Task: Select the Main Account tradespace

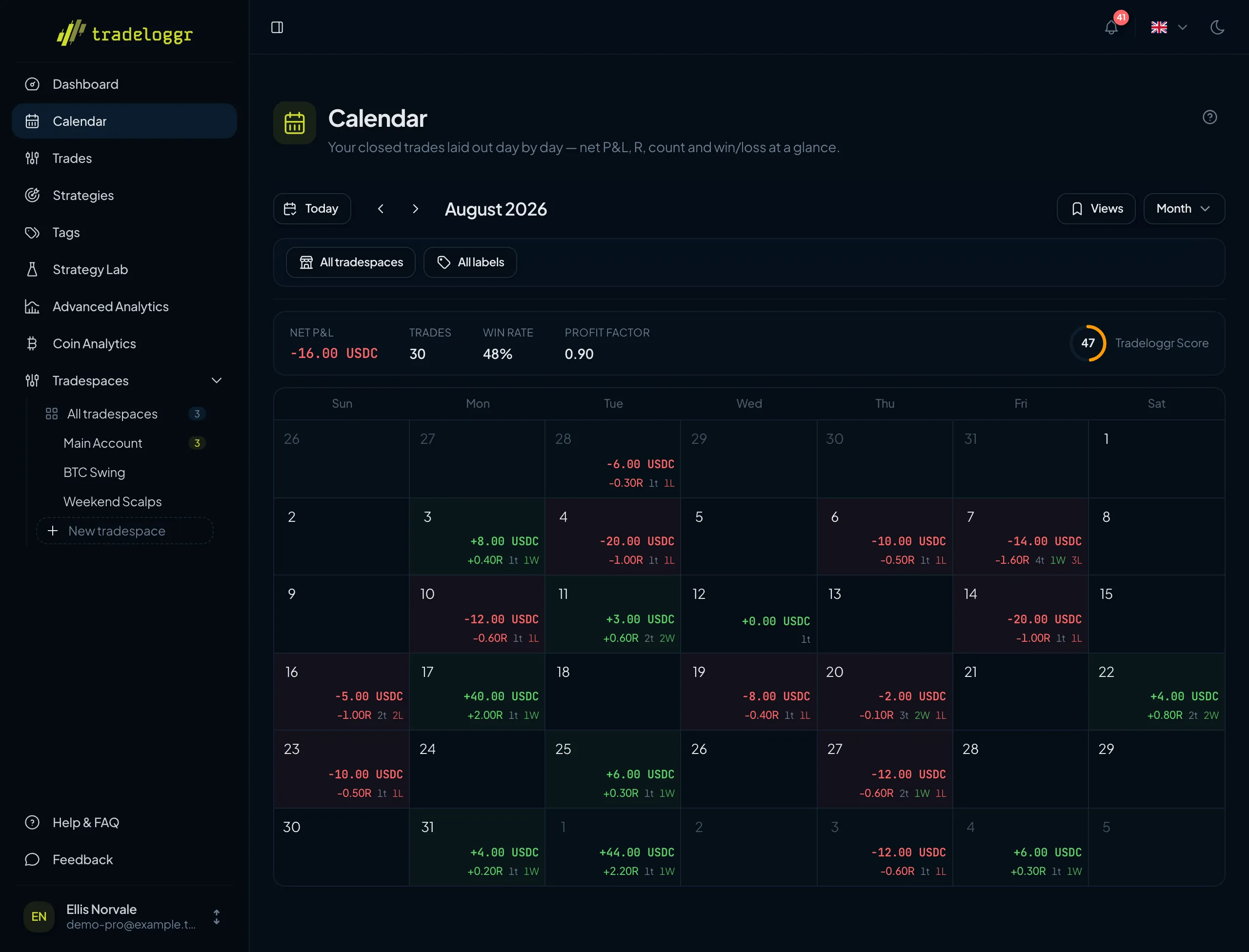Action: [x=124, y=443]
